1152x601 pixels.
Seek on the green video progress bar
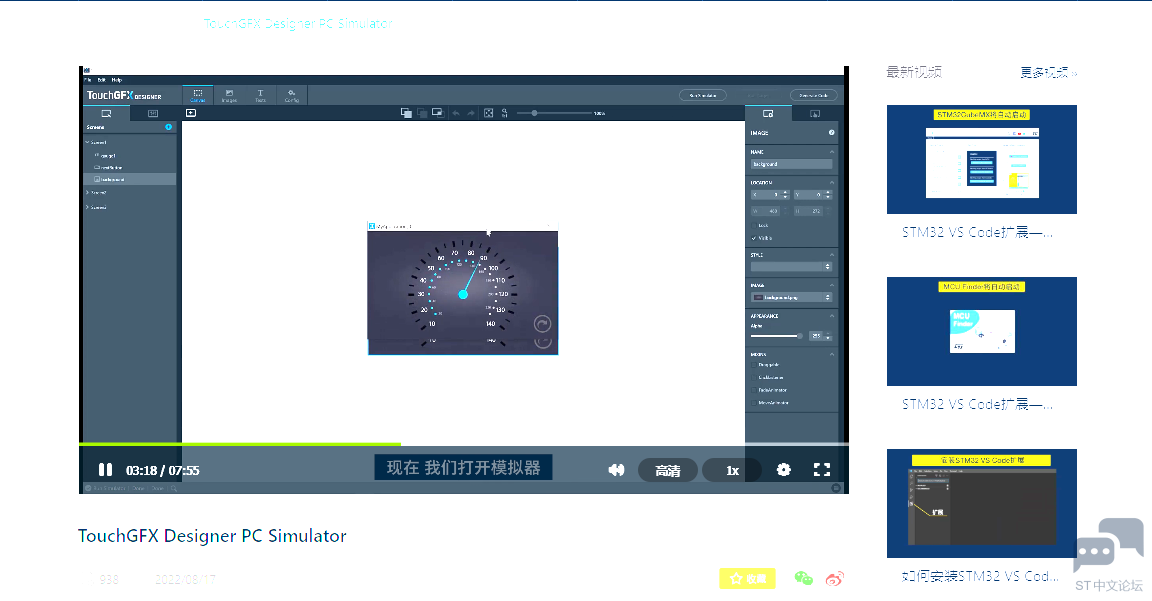click(240, 444)
